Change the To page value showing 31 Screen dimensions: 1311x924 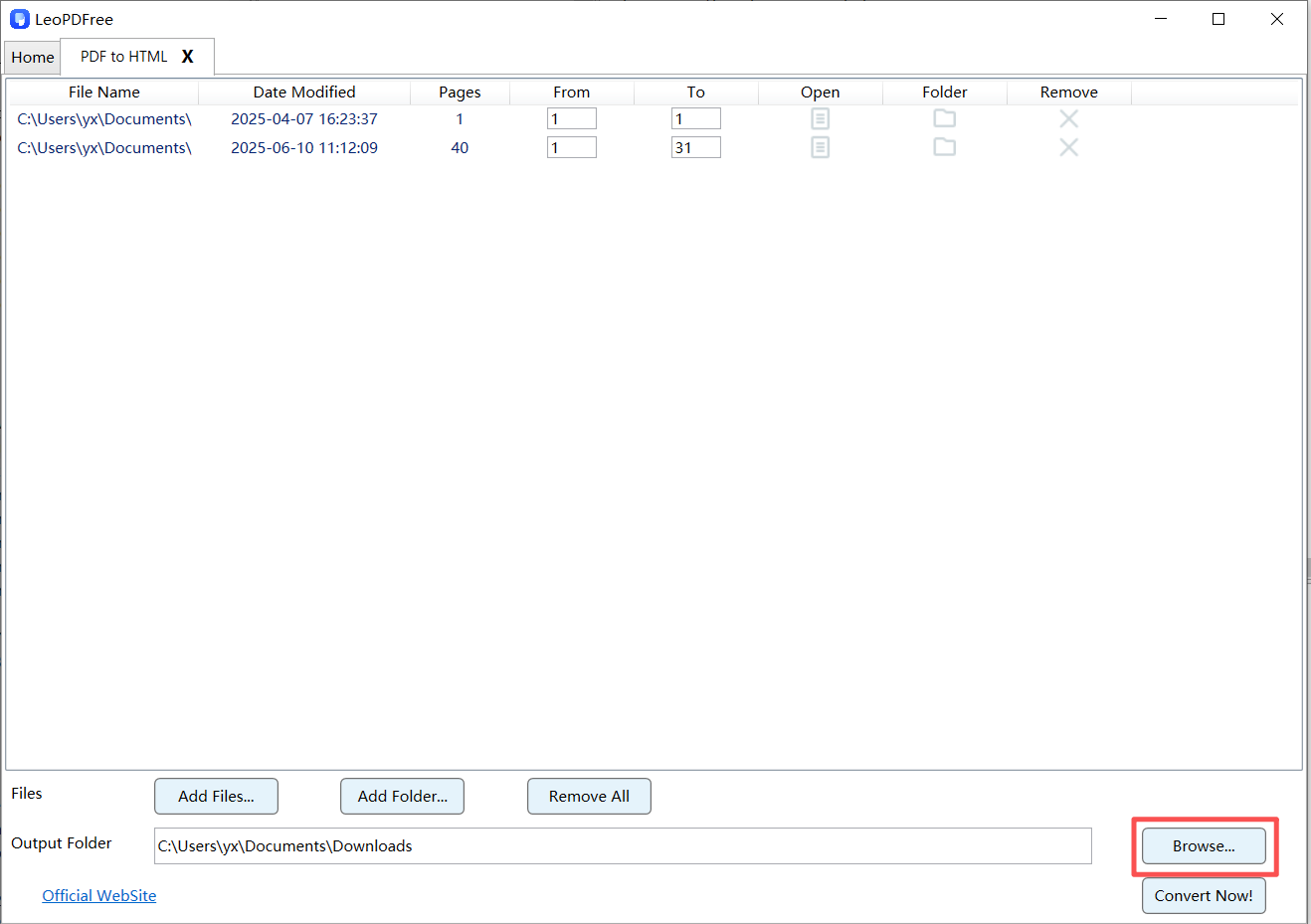click(x=695, y=147)
